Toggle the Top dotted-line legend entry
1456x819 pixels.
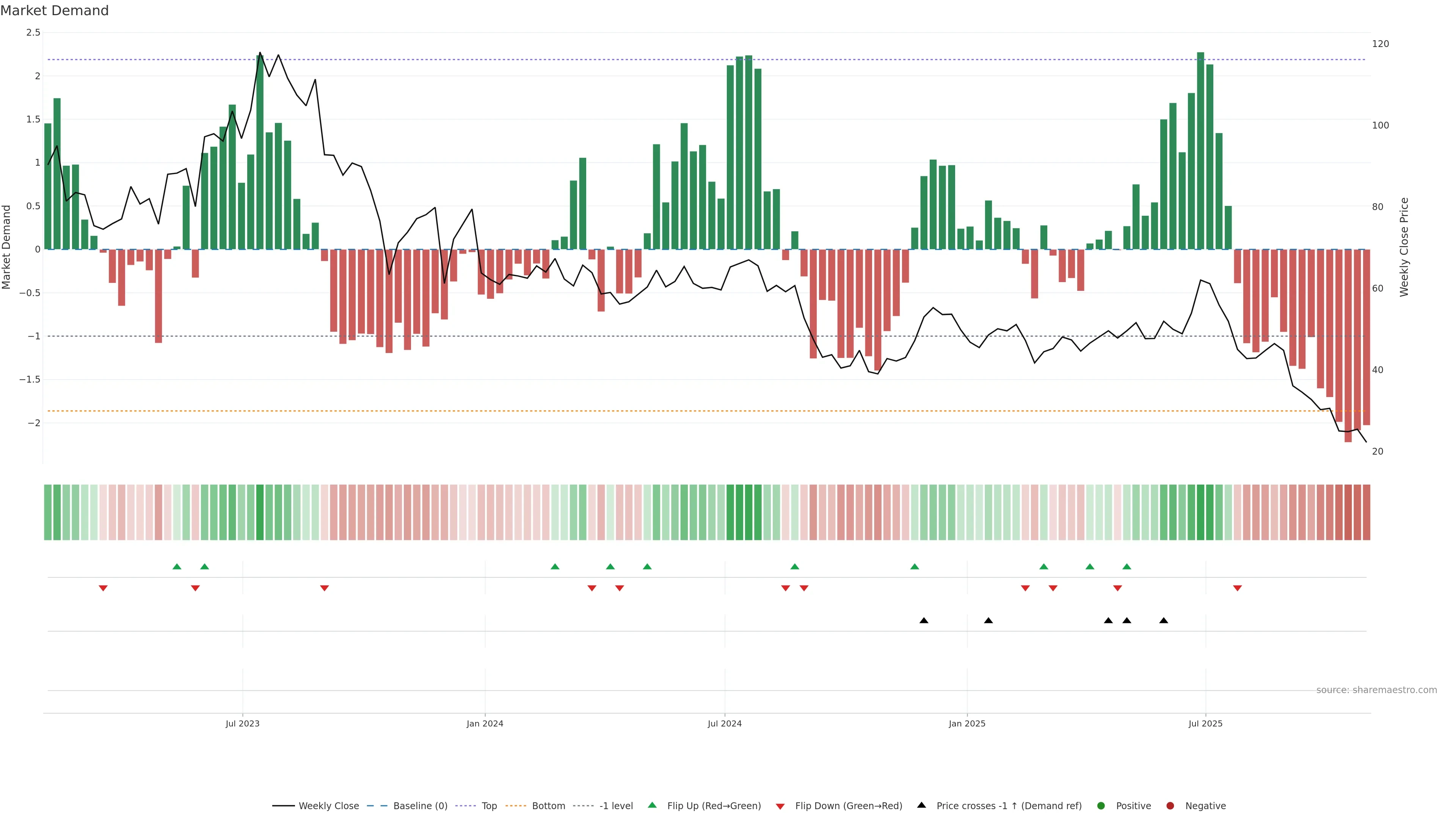tap(489, 806)
